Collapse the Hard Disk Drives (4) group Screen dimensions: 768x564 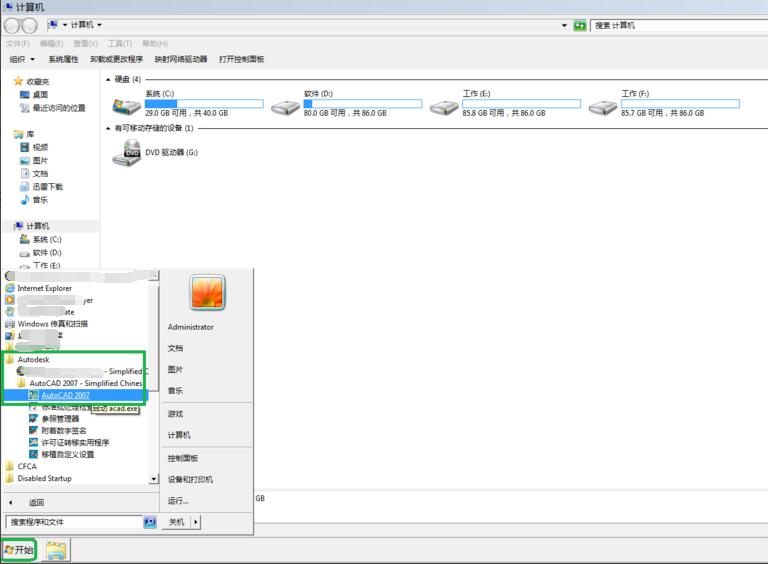pyautogui.click(x=108, y=79)
